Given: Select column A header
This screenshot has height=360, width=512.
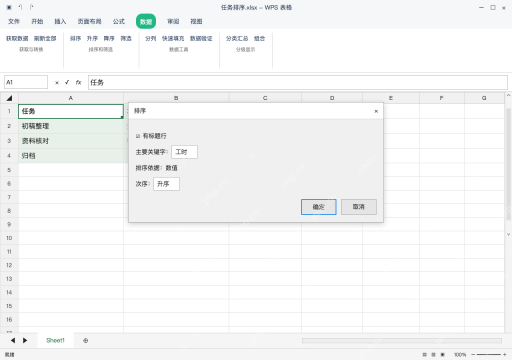Looking at the screenshot, I should [71, 98].
